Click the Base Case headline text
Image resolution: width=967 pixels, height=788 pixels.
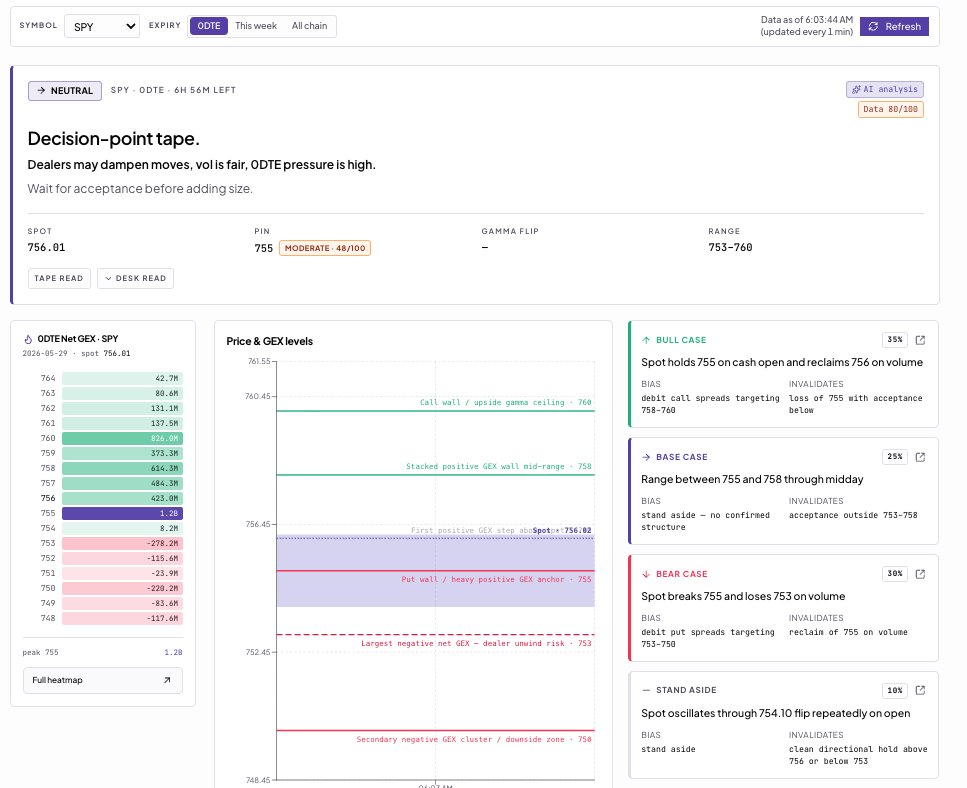point(752,479)
